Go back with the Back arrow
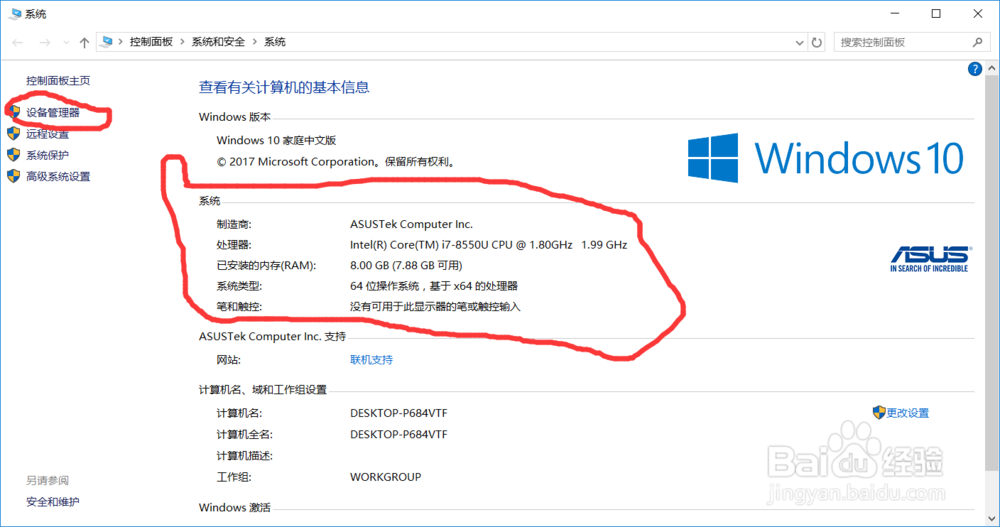1000x527 pixels. (x=18, y=42)
